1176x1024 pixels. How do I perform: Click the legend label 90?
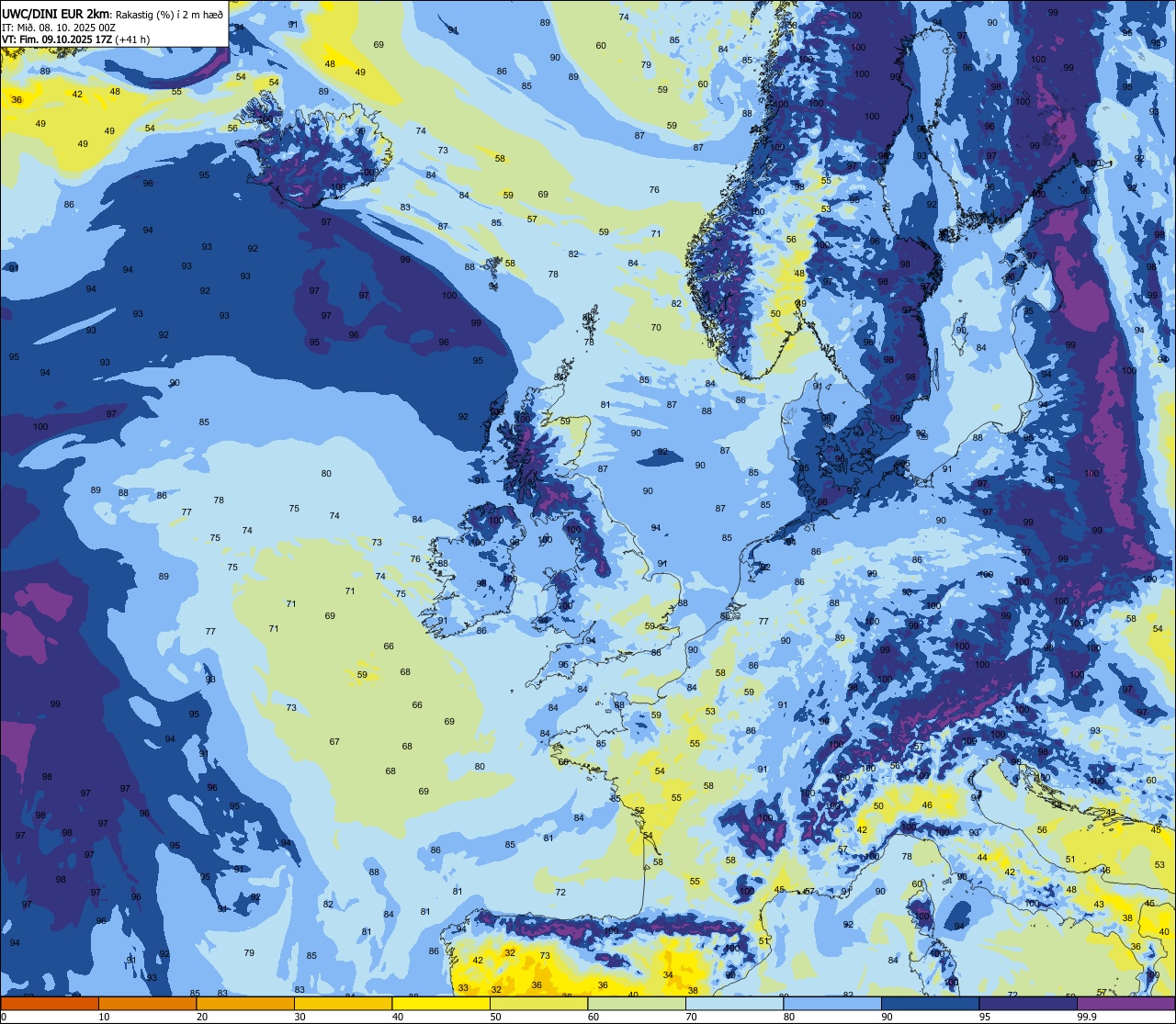point(887,1017)
